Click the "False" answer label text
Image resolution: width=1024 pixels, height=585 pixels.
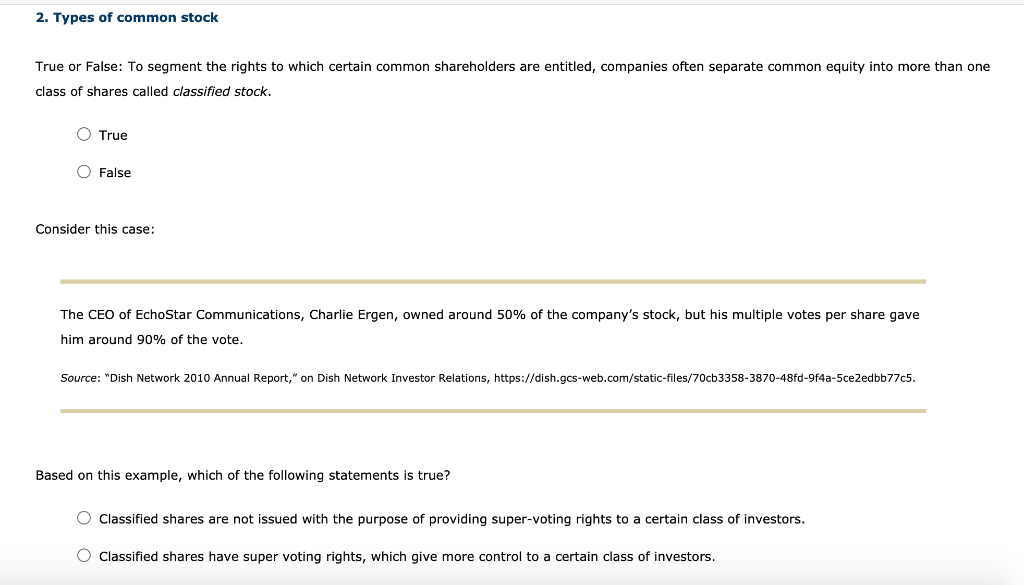click(x=115, y=173)
